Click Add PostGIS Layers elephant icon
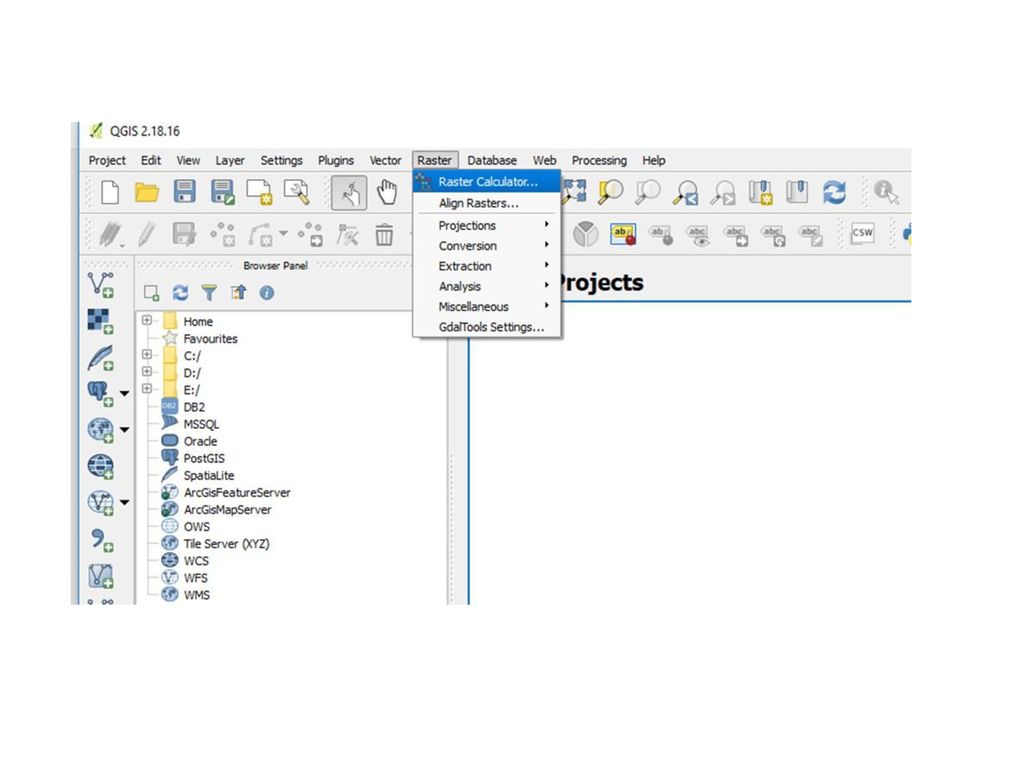 pos(100,394)
